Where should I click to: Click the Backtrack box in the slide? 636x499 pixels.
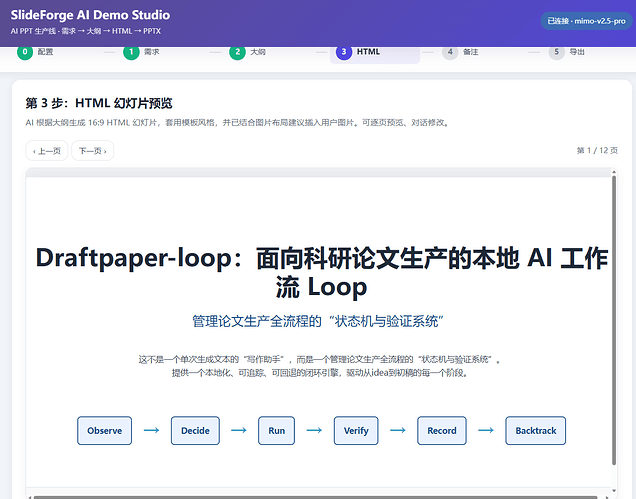coord(535,430)
